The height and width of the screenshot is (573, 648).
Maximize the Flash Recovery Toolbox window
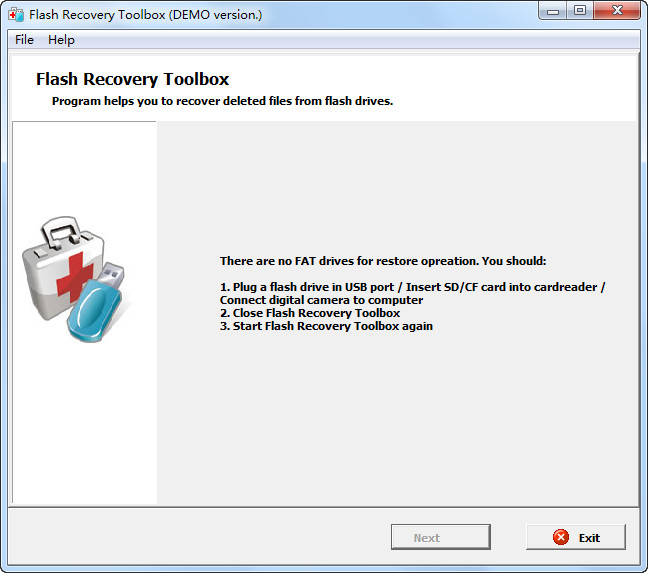[x=580, y=11]
